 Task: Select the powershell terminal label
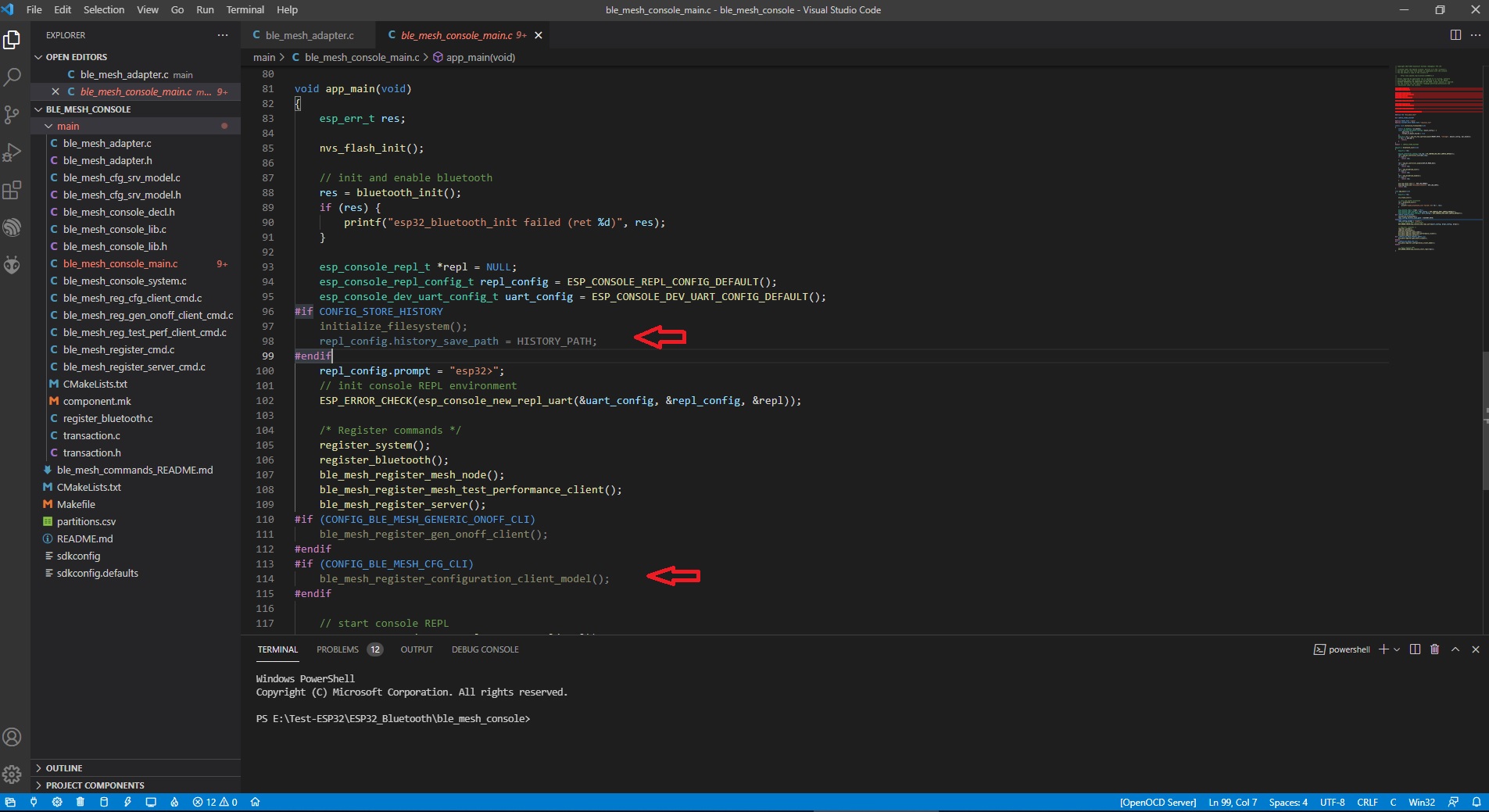tap(1342, 649)
